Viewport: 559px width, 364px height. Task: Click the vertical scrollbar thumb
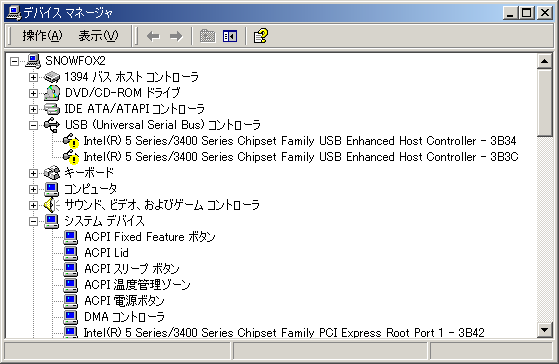(x=545, y=103)
